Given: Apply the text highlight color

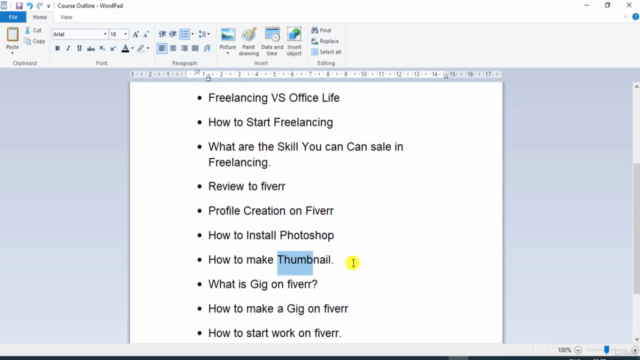Looking at the screenshot, I should (x=141, y=49).
